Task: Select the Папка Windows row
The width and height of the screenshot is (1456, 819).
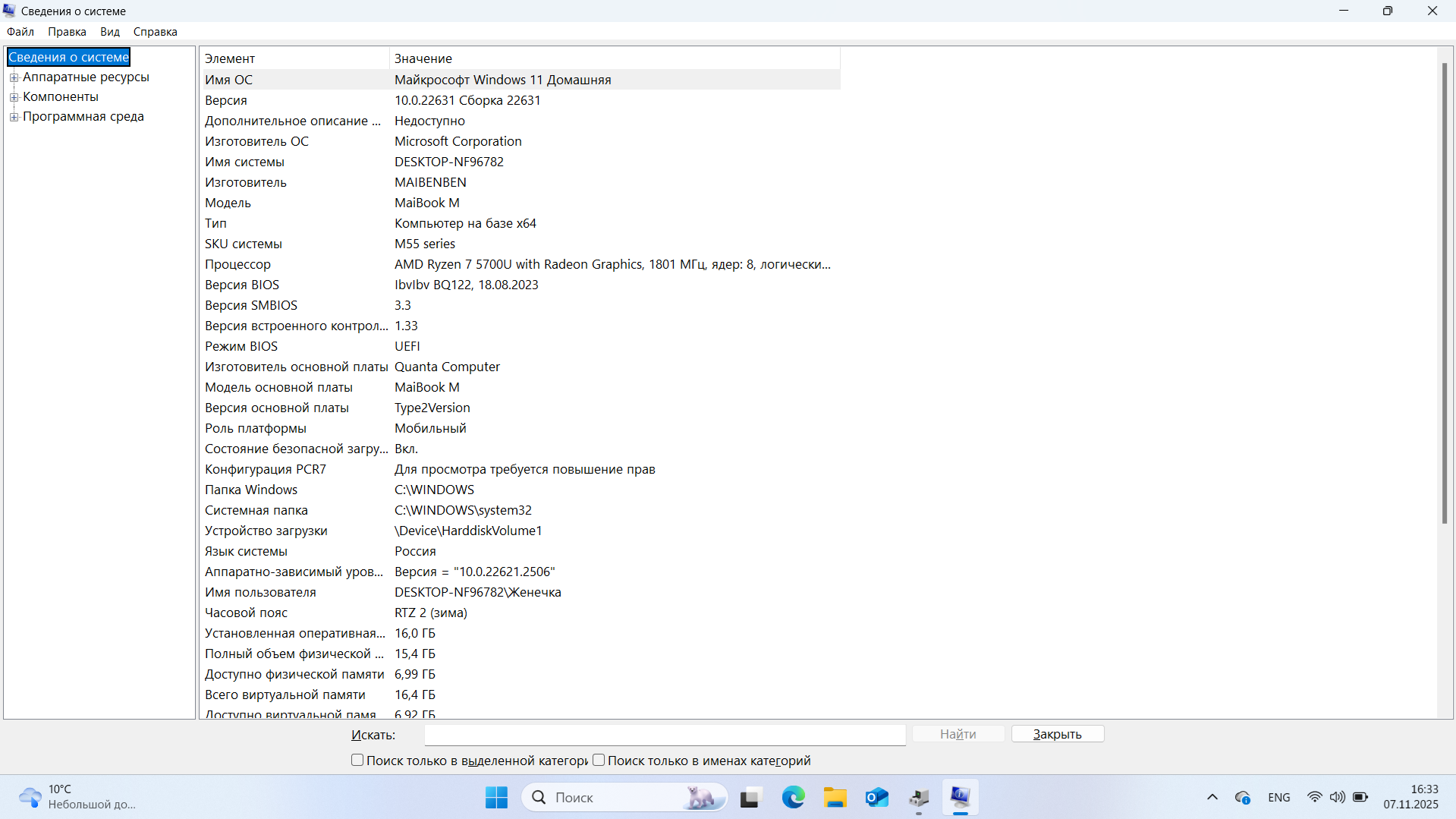Action: (521, 490)
